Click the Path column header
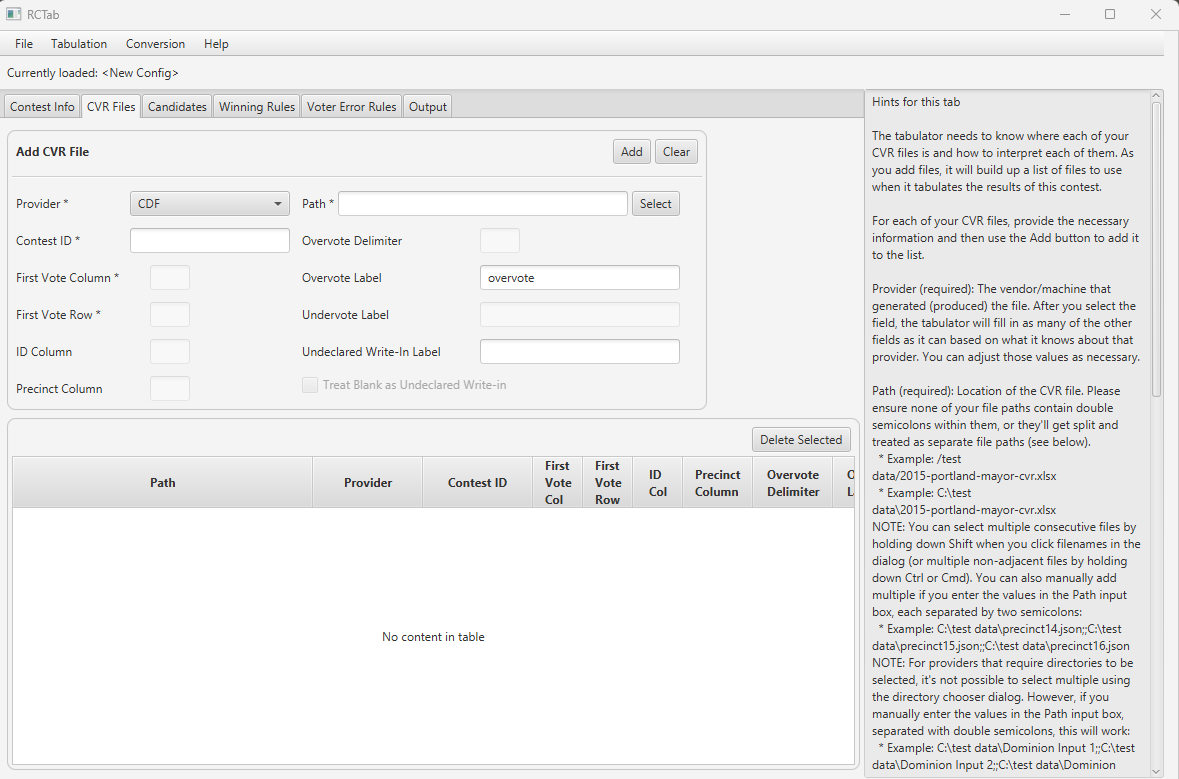Screen dimensions: 1179x779 pos(162,483)
